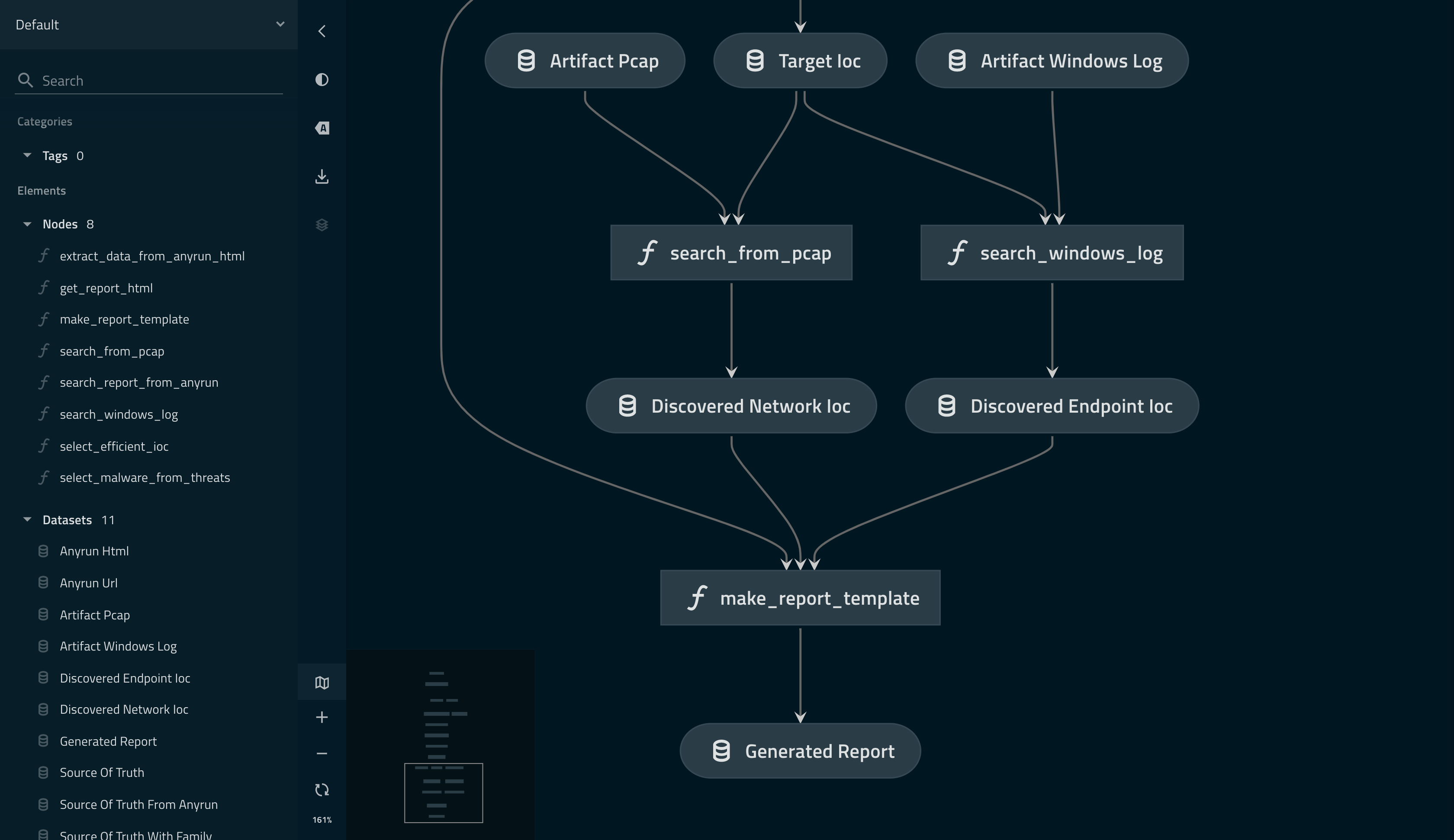Select the Anyrun Html dataset in the sidebar
Screen dimensions: 1454x840
click(x=94, y=551)
